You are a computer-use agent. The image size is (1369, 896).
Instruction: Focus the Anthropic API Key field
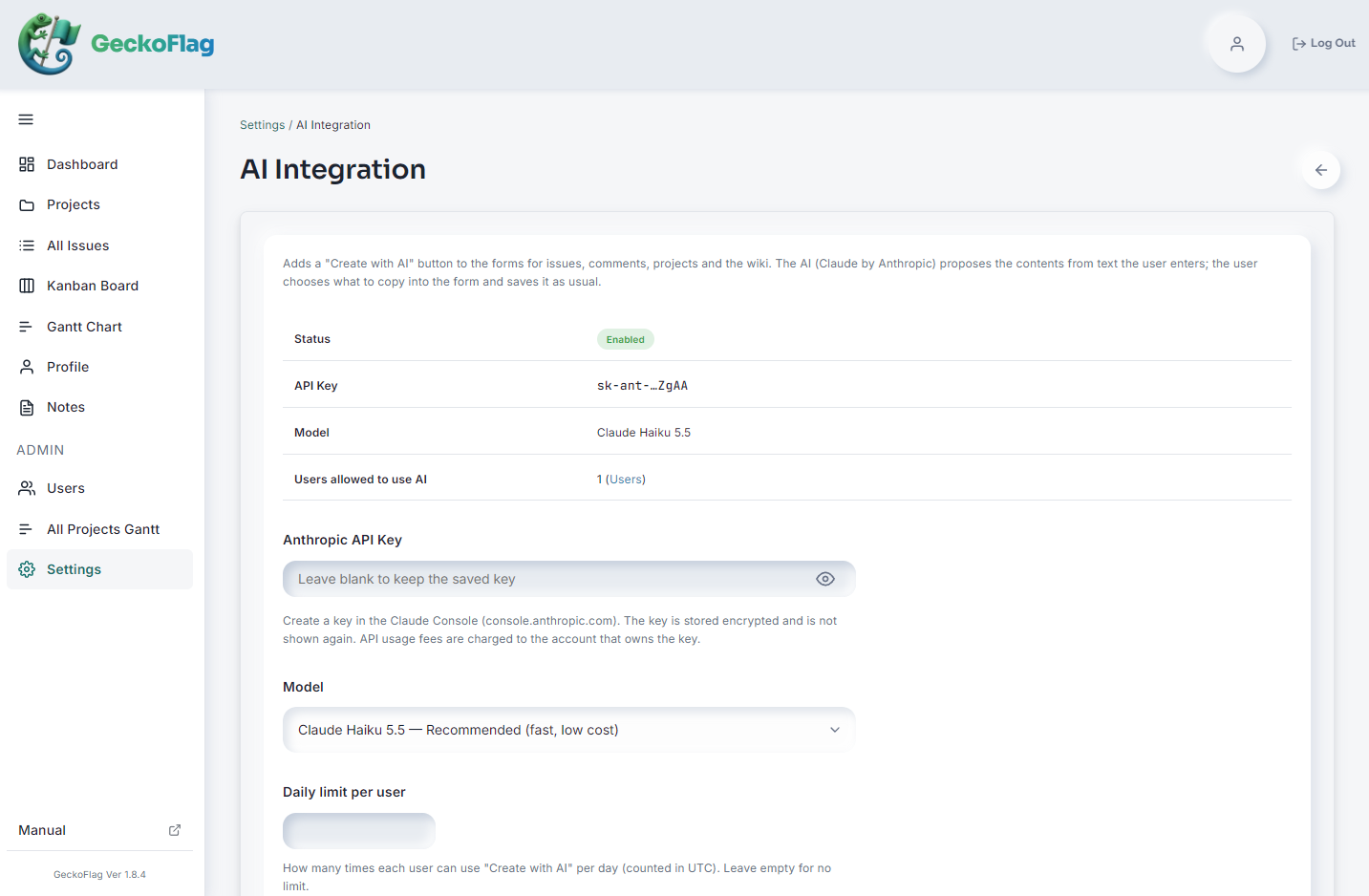pyautogui.click(x=569, y=579)
